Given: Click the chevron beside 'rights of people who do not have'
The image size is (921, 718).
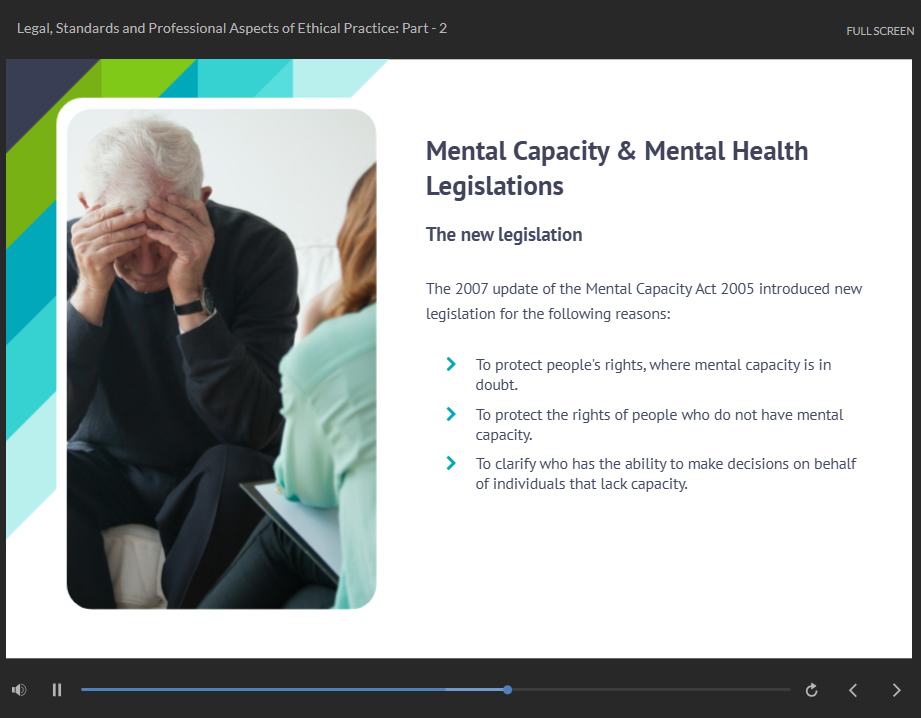Looking at the screenshot, I should coord(451,414).
